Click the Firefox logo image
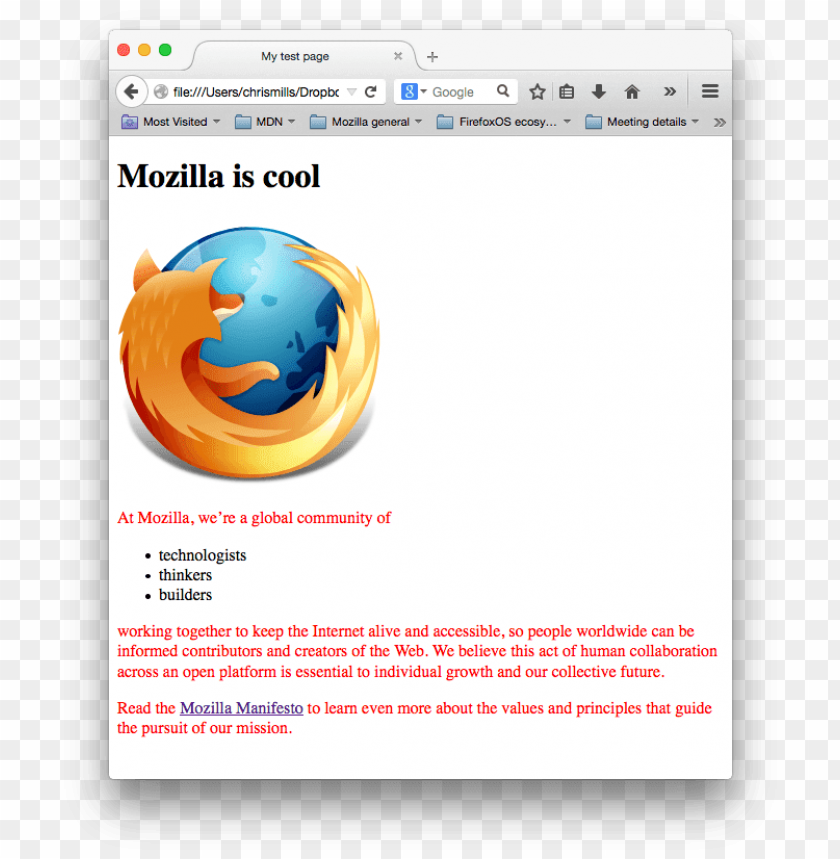Screen dimensions: 840x859 (x=249, y=353)
